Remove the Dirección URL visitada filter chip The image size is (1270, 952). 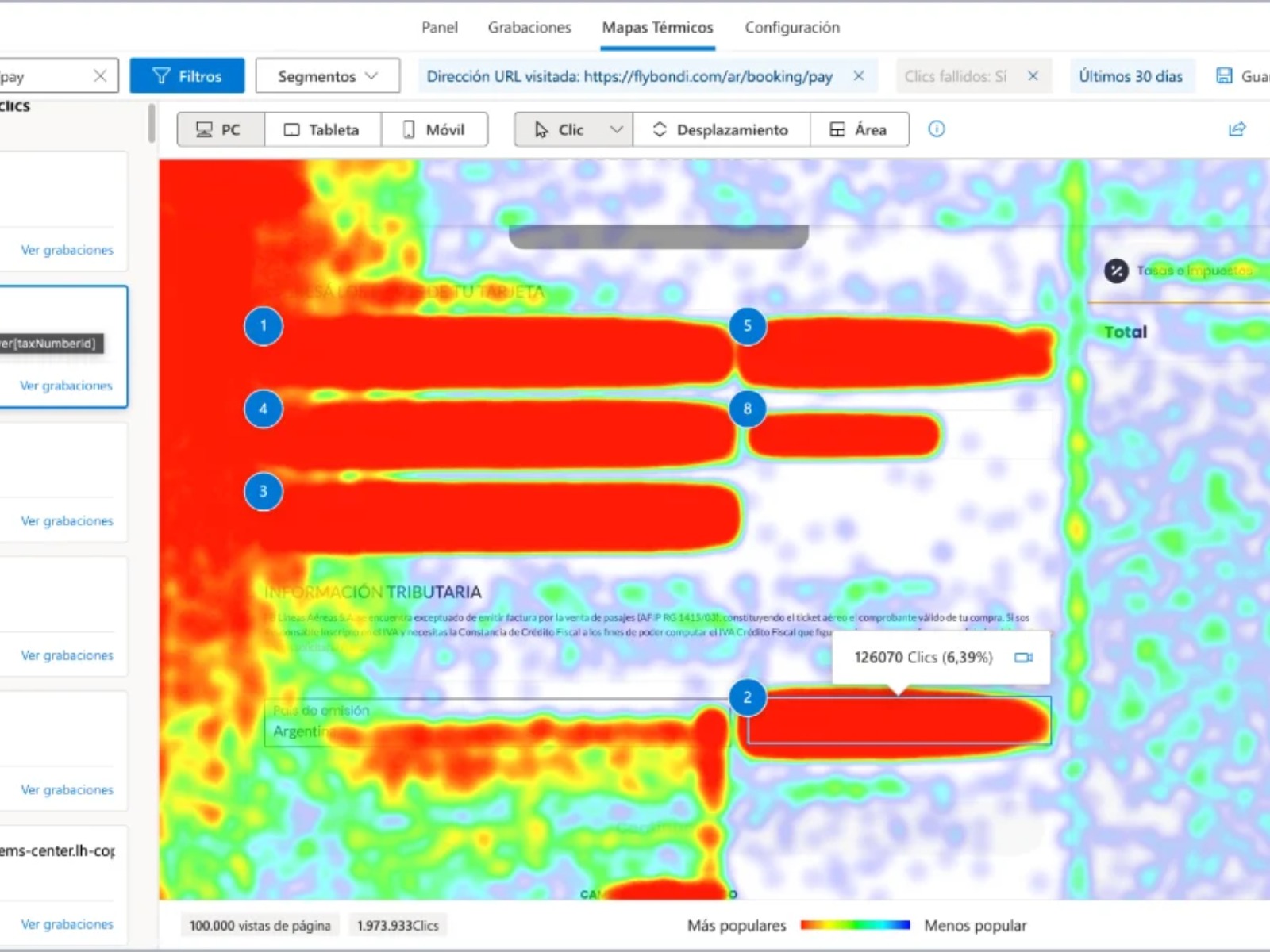[859, 76]
